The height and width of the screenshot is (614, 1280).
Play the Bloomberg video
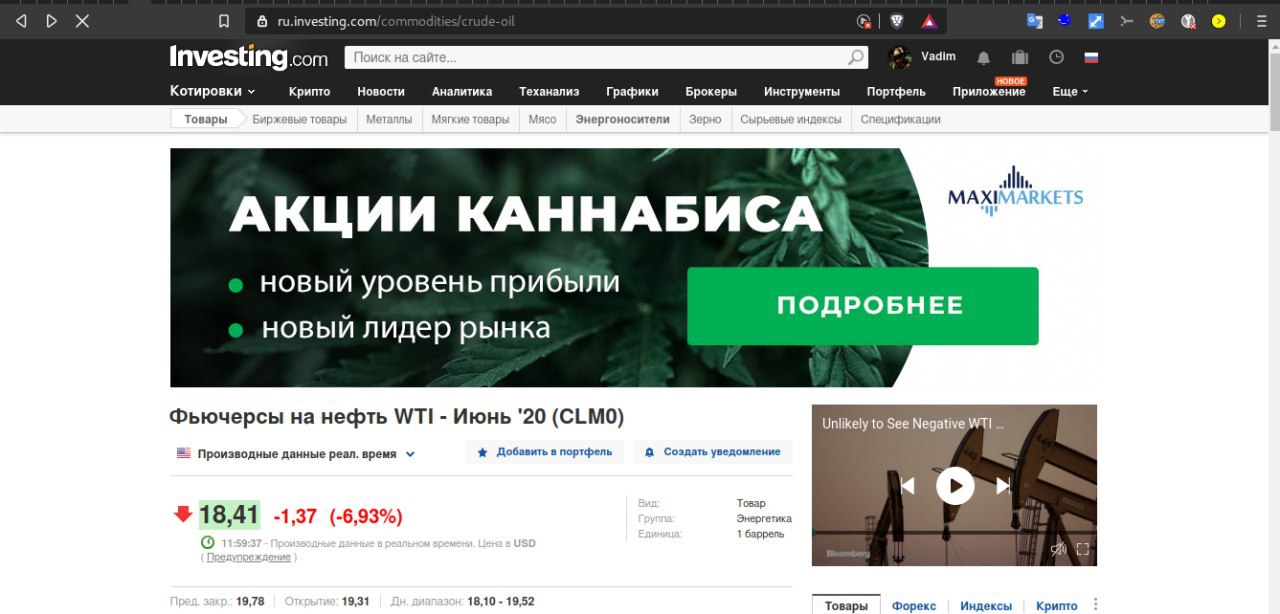click(x=955, y=486)
